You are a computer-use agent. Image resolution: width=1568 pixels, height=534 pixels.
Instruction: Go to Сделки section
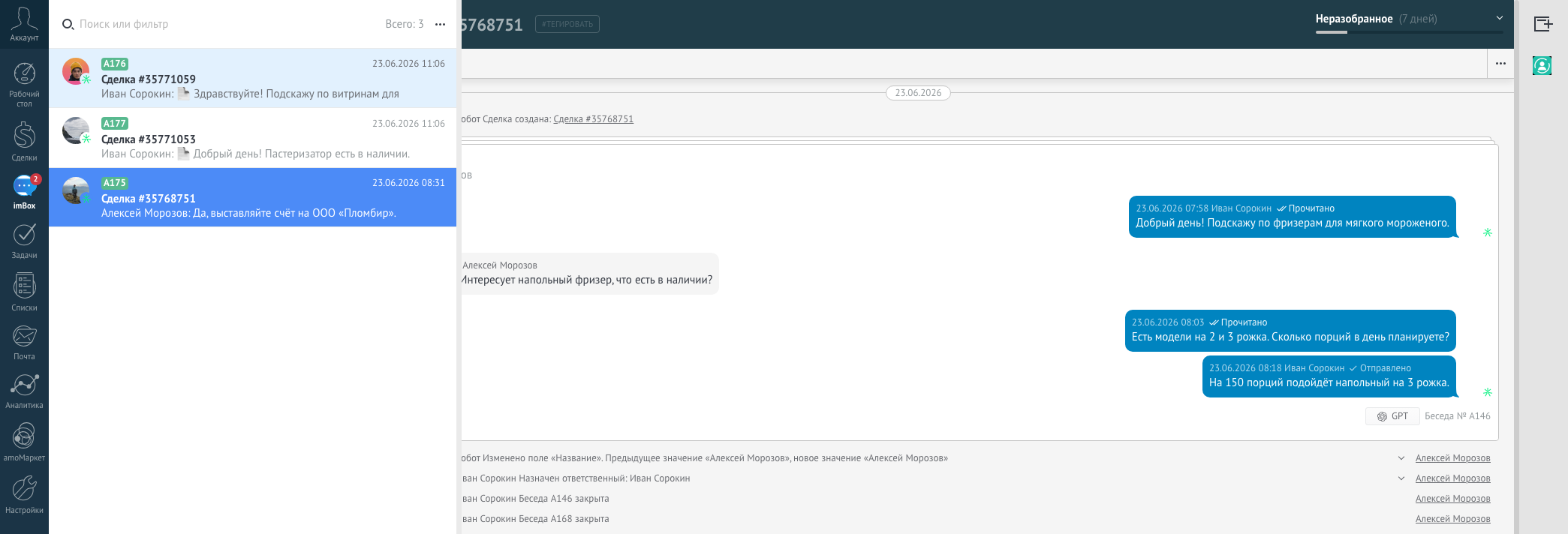coord(24,141)
